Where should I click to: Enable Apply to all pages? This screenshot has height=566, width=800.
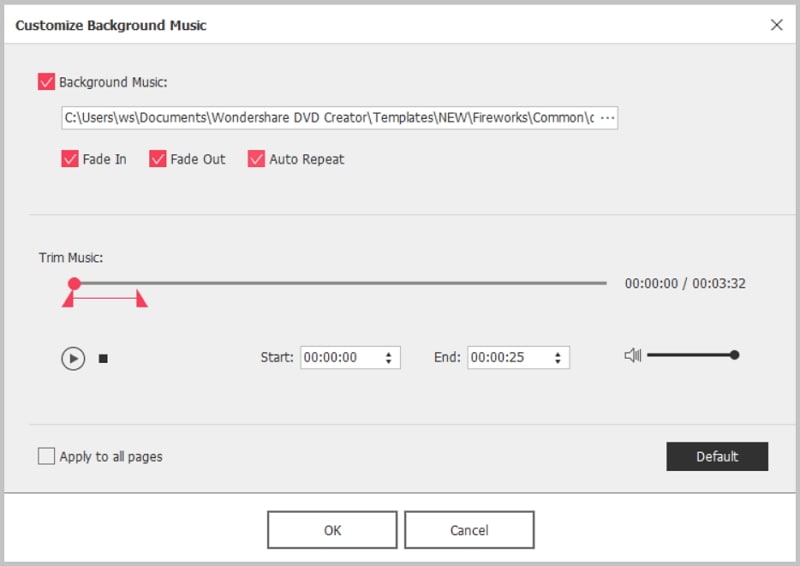pyautogui.click(x=46, y=456)
